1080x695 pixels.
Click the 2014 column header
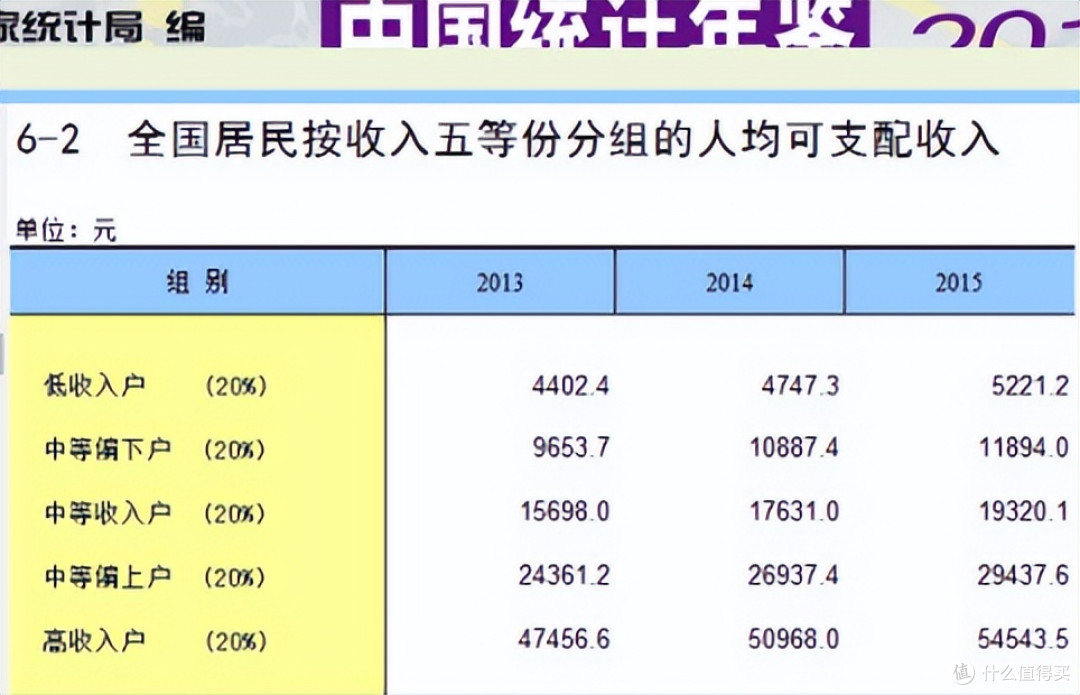[x=729, y=282]
